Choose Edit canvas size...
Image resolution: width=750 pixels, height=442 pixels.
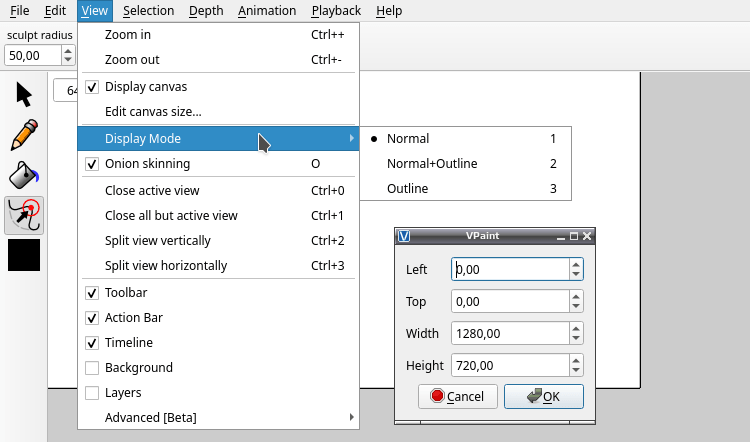point(218,111)
